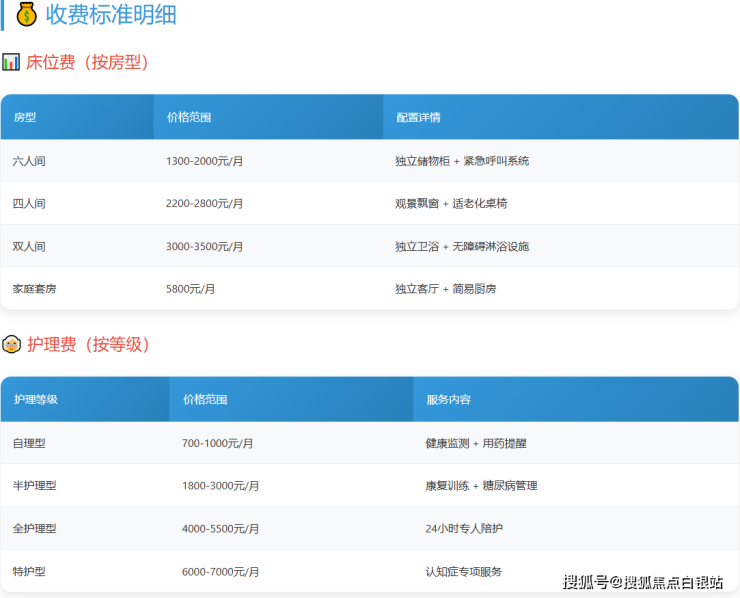Click the 配置详情 column header

[x=418, y=117]
